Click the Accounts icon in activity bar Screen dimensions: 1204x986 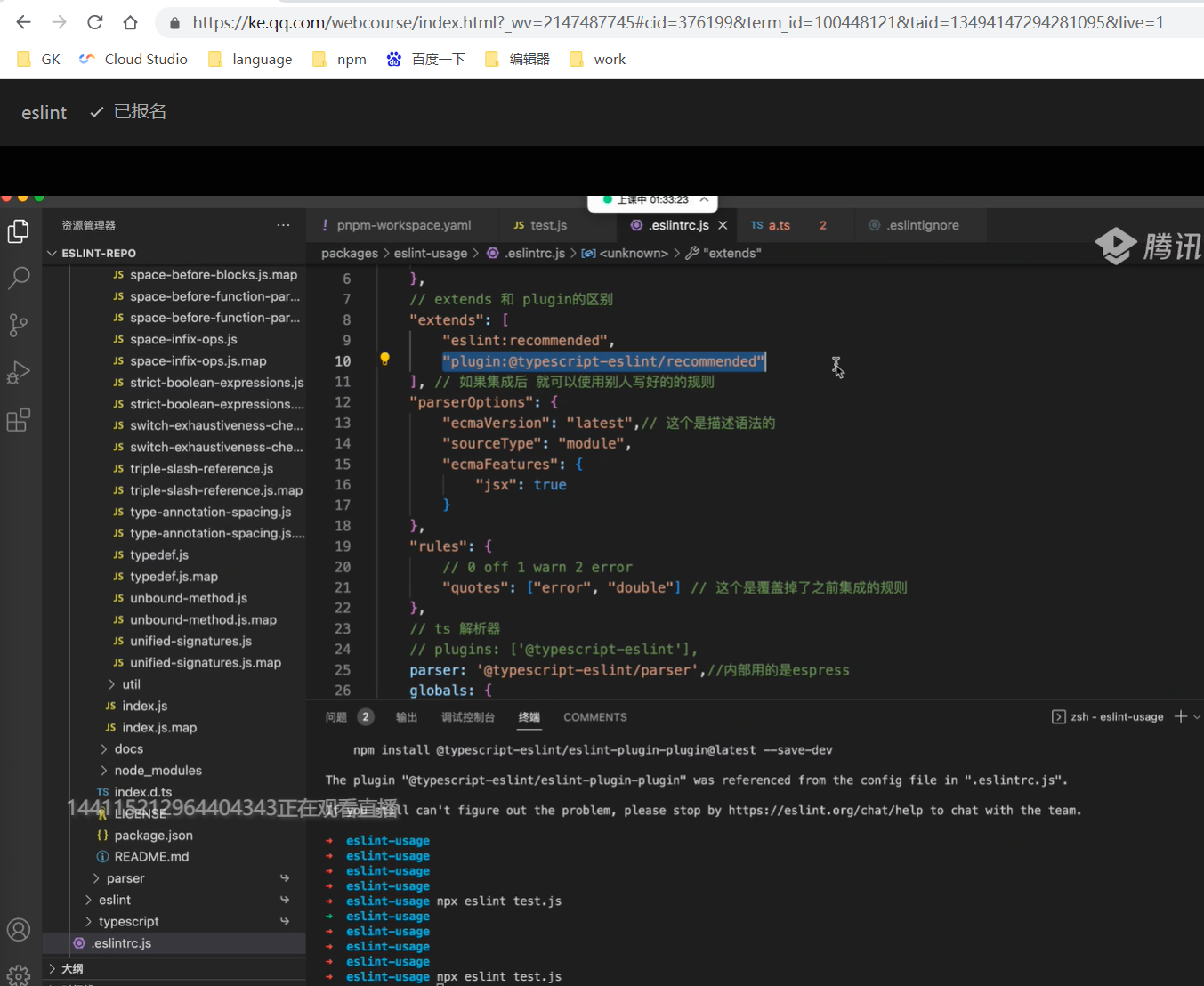19,930
